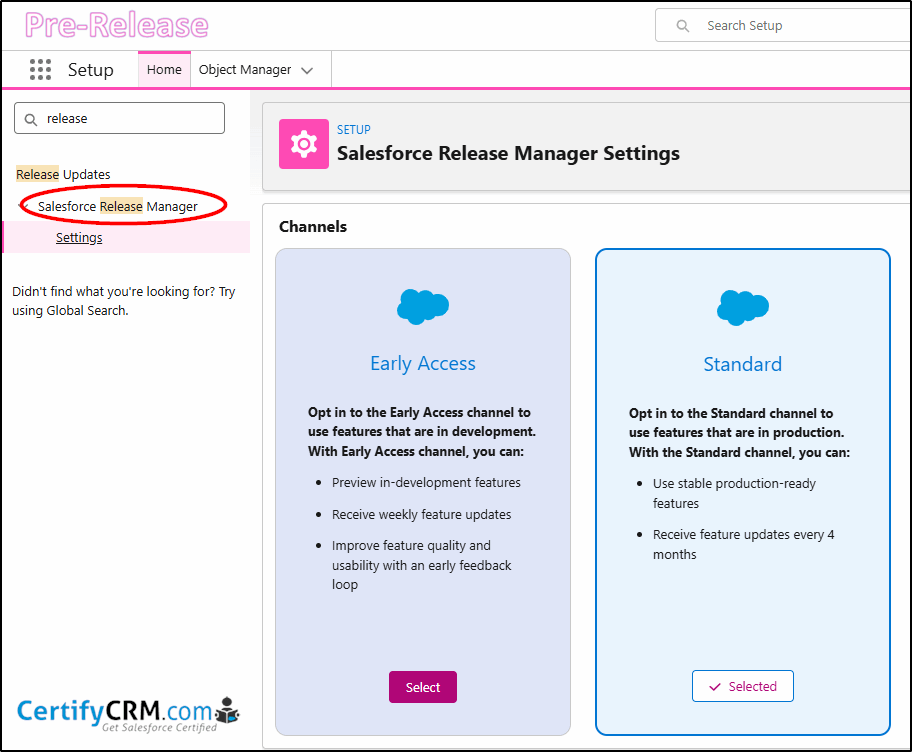Image resolution: width=912 pixels, height=752 pixels.
Task: Click the magnifier icon in Search Setup
Action: (x=683, y=26)
